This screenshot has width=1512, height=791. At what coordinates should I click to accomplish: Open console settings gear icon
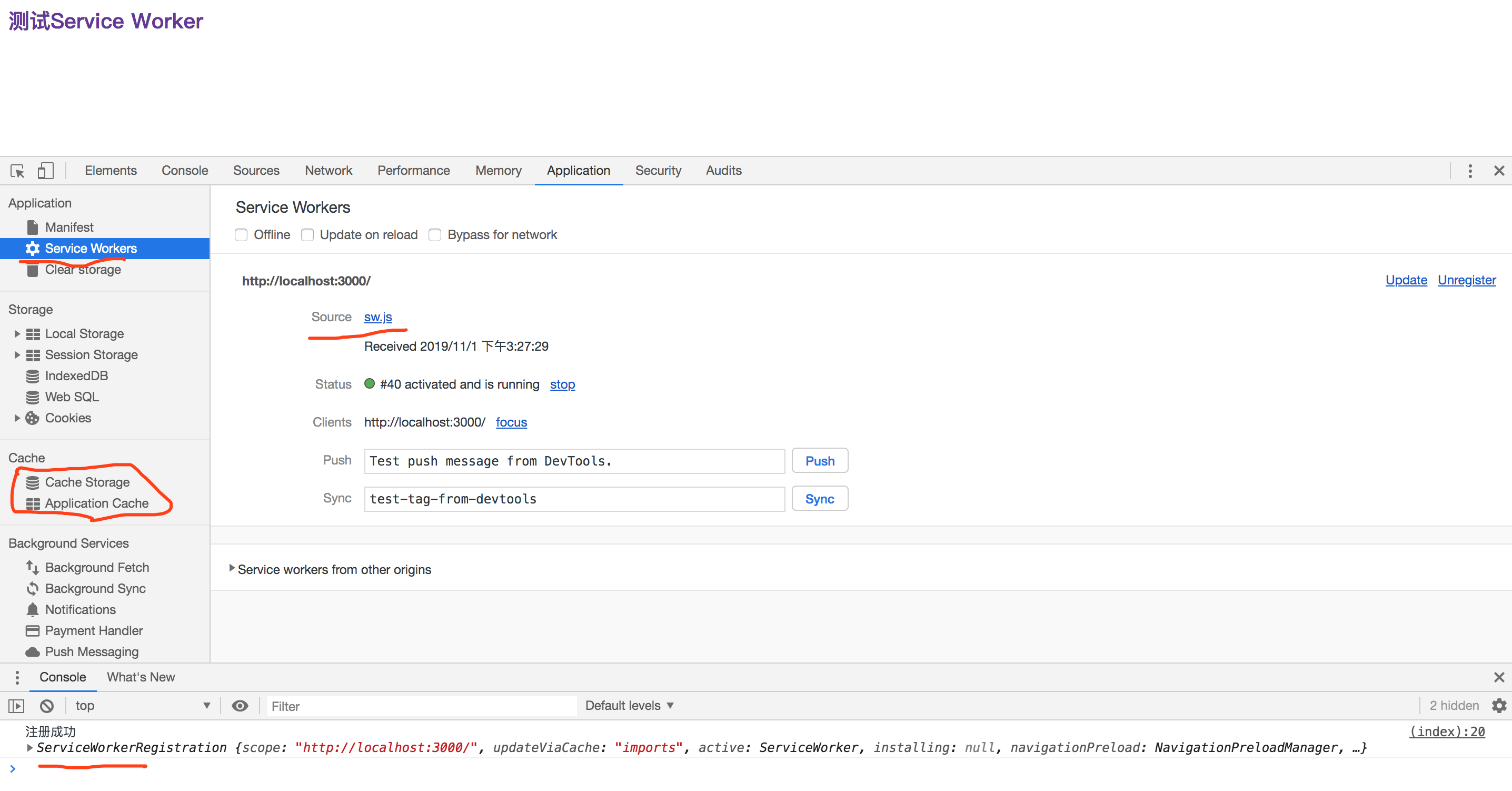pos(1498,706)
